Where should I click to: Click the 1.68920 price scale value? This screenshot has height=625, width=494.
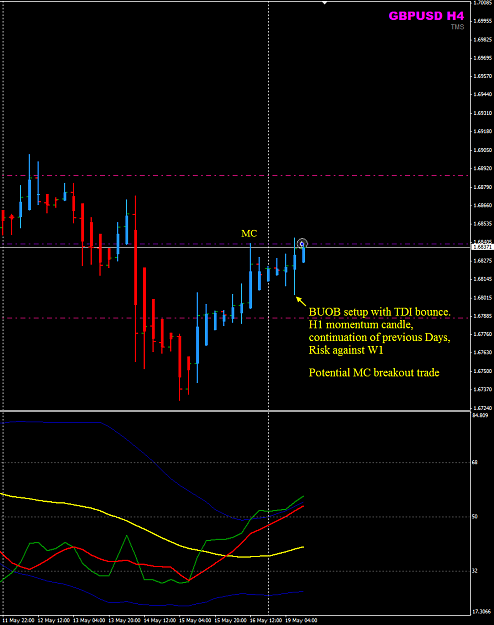click(x=482, y=168)
